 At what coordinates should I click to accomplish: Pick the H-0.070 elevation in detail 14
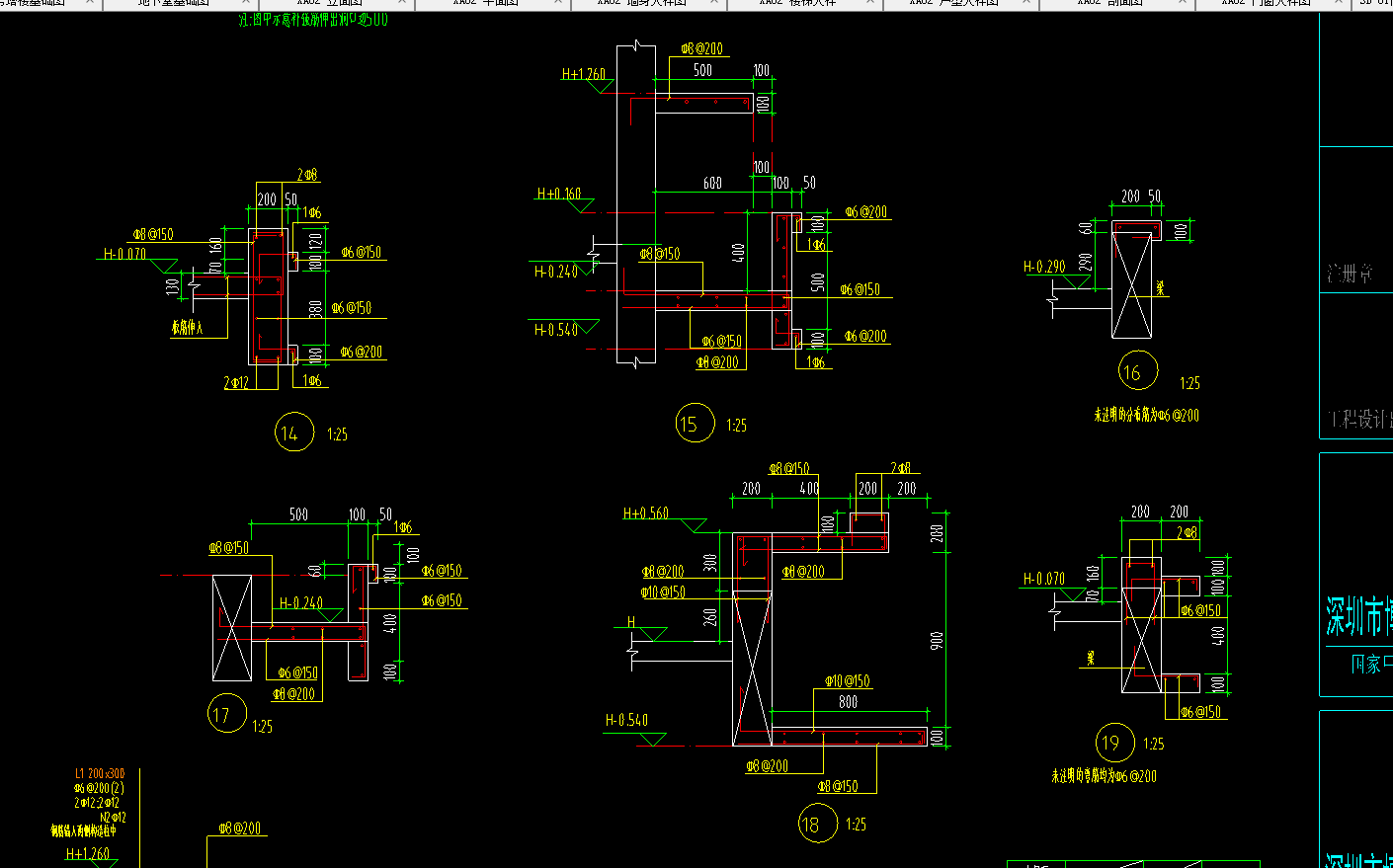(x=125, y=254)
